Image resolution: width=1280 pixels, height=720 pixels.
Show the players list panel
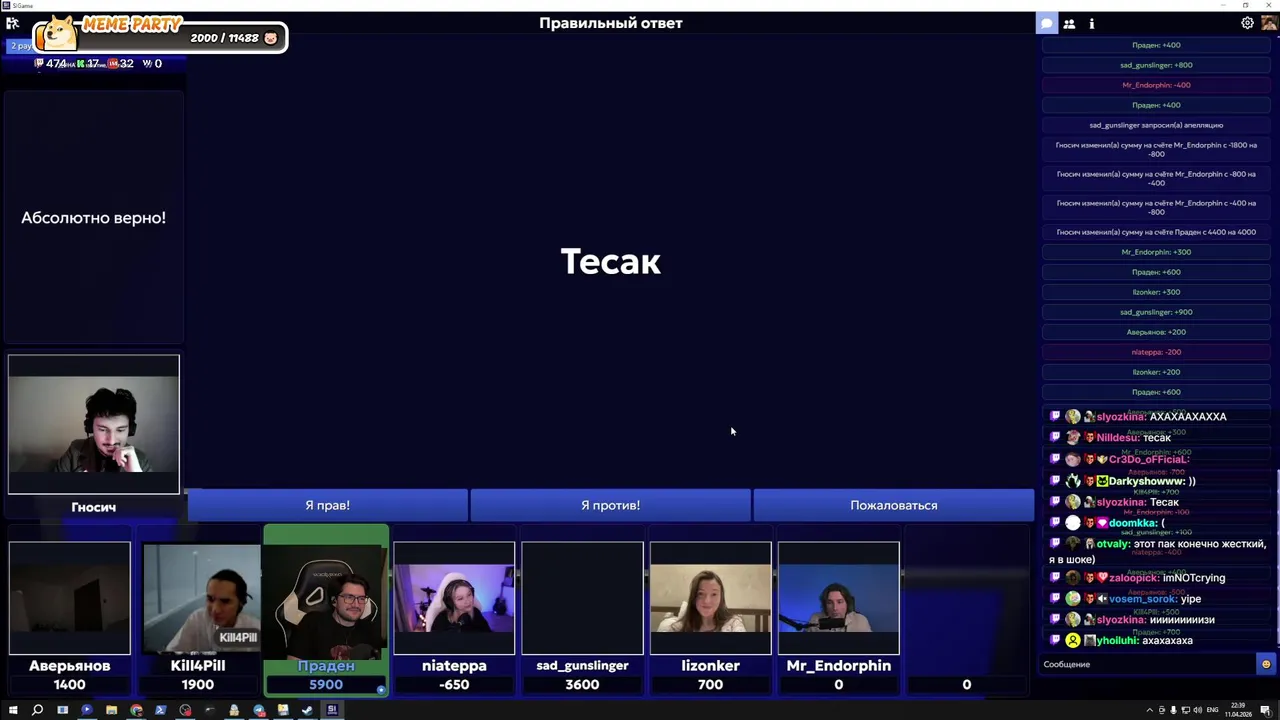(1069, 23)
